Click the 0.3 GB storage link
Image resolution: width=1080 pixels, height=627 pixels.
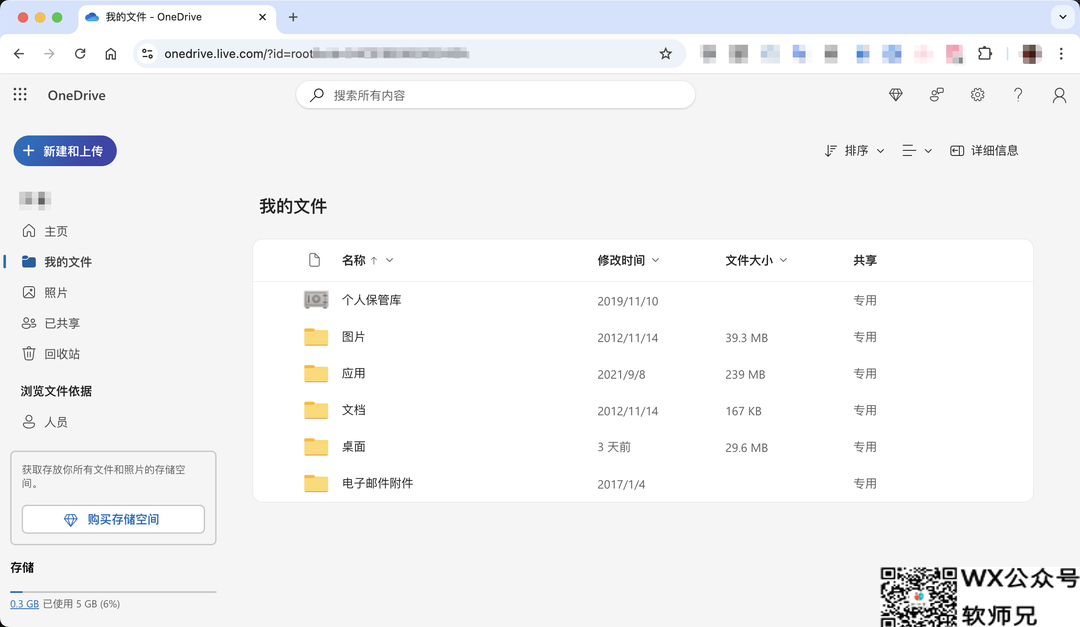click(x=24, y=604)
